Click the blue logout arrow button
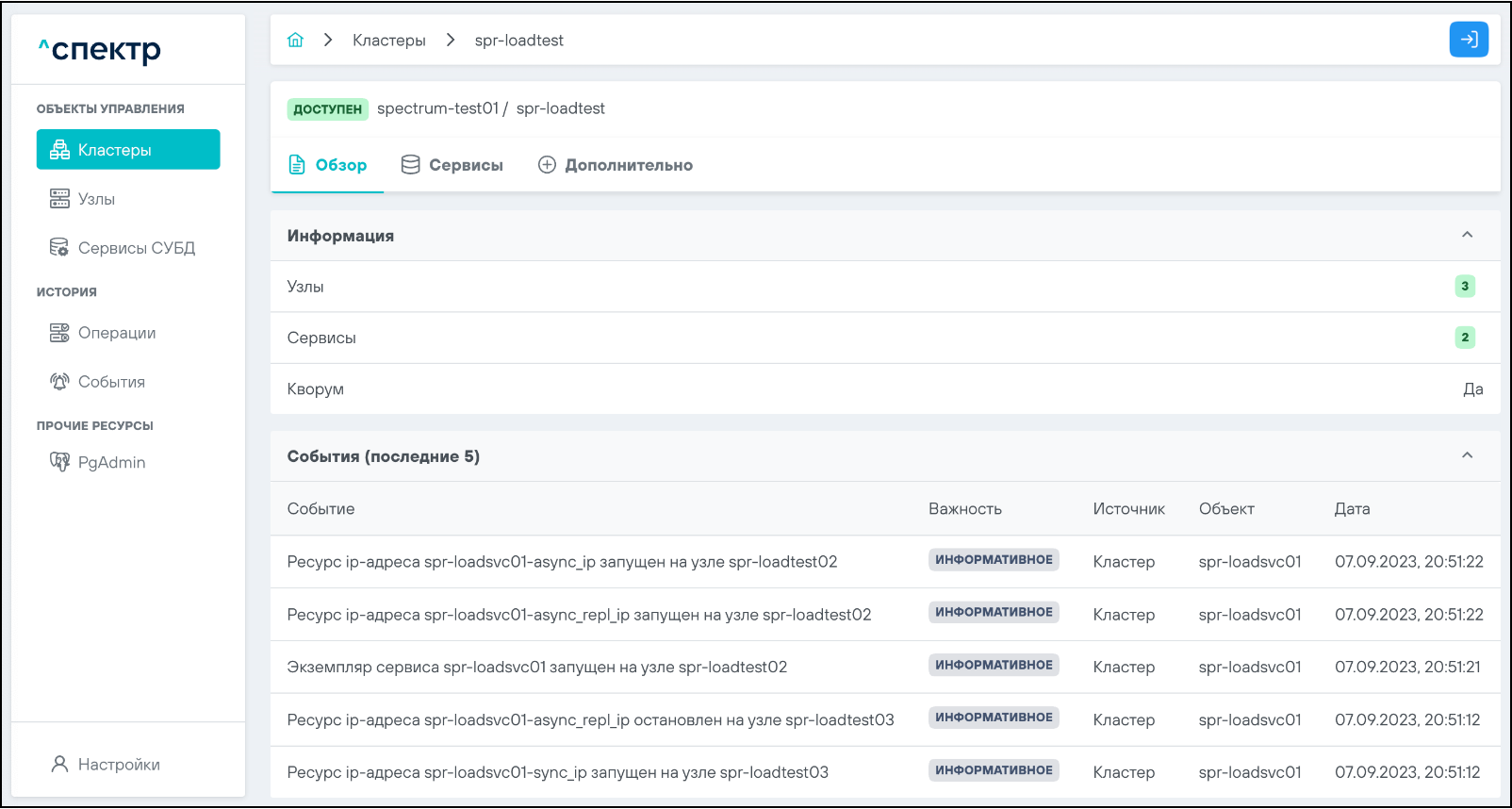Screen dimensions: 1512x809 click(x=1468, y=40)
